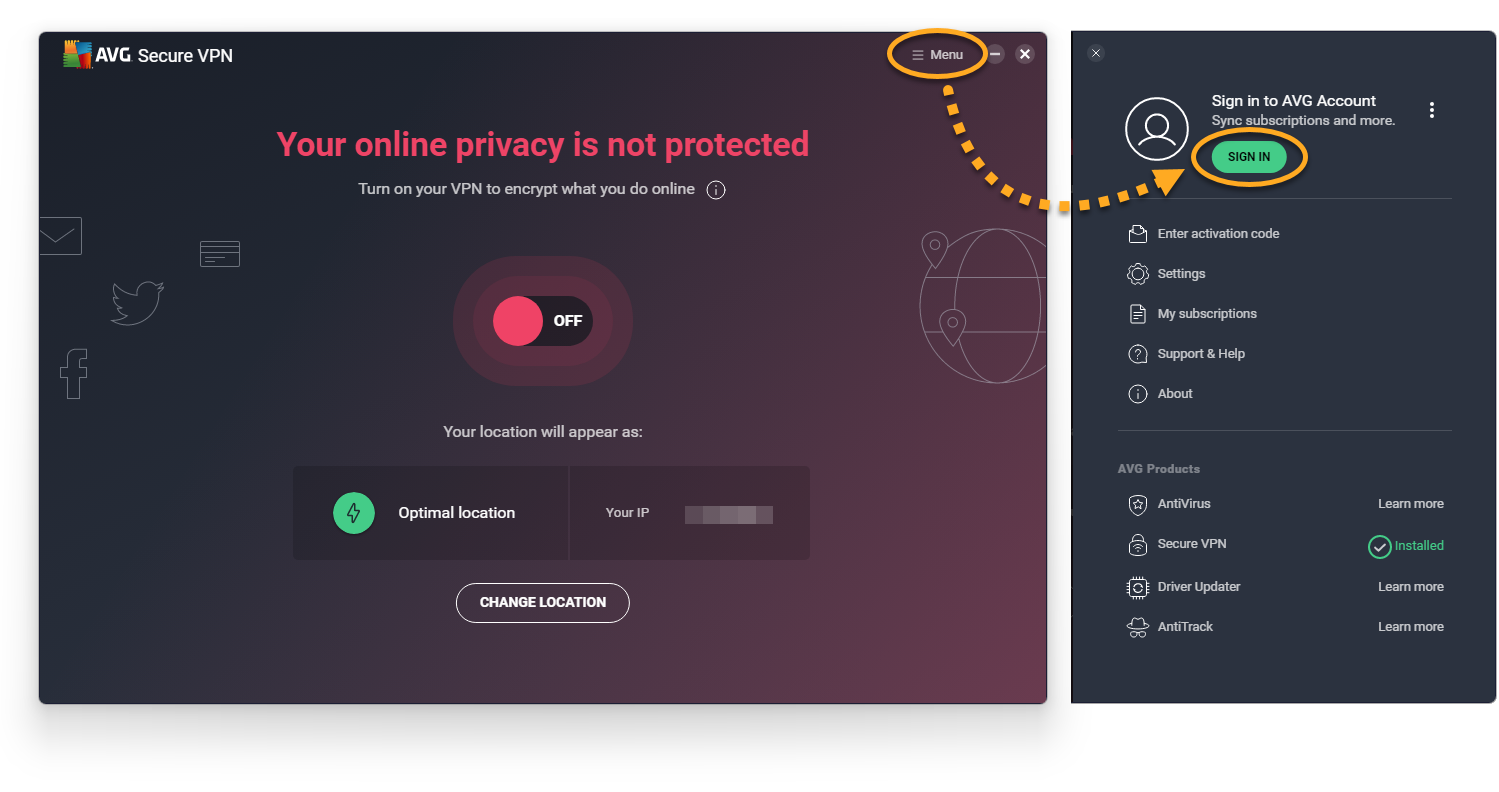Click Learn more next to AntiVirus
This screenshot has width=1499, height=792.
(1410, 504)
